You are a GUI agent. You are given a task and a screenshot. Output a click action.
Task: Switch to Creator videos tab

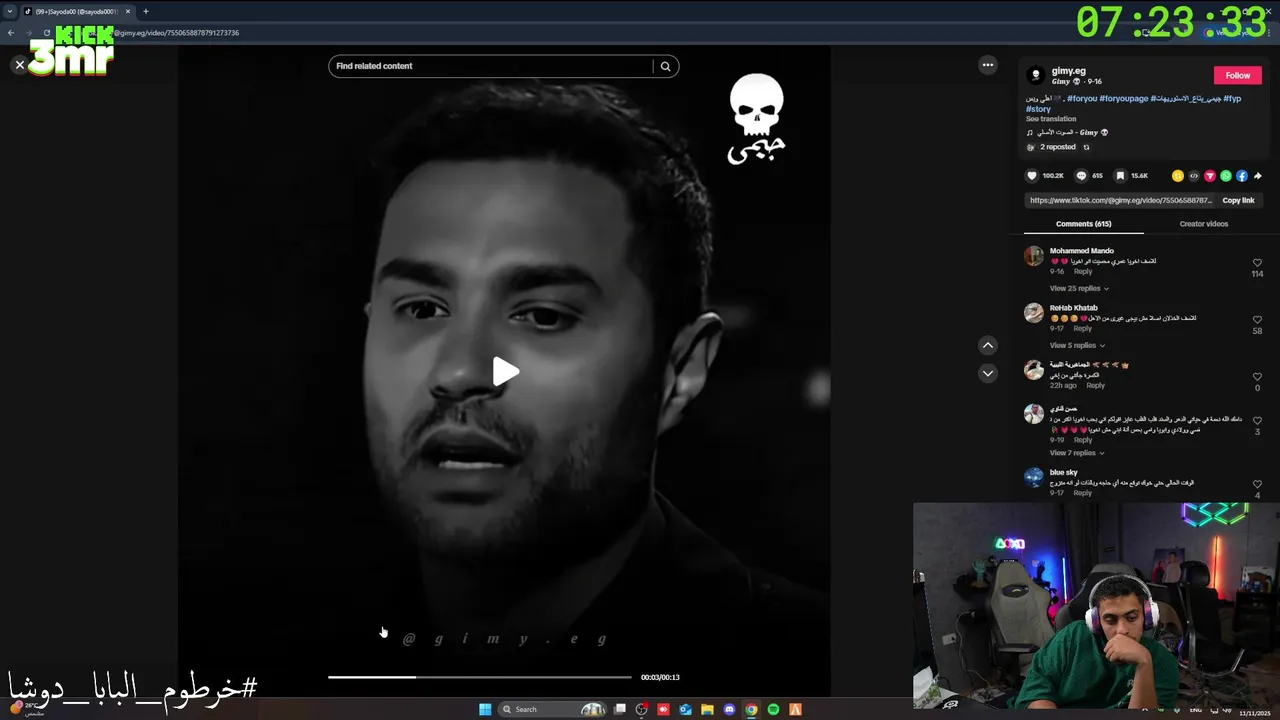pyautogui.click(x=1203, y=224)
